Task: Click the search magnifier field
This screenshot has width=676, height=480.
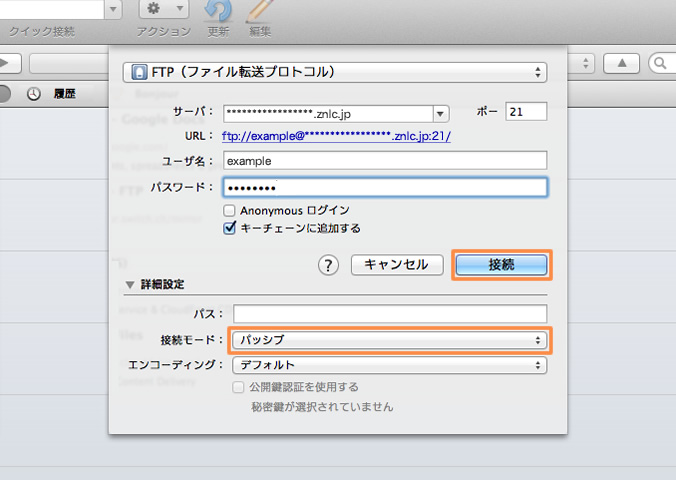Action: [663, 63]
